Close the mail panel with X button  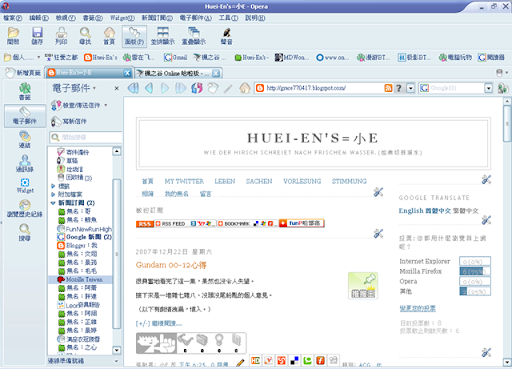(116, 88)
